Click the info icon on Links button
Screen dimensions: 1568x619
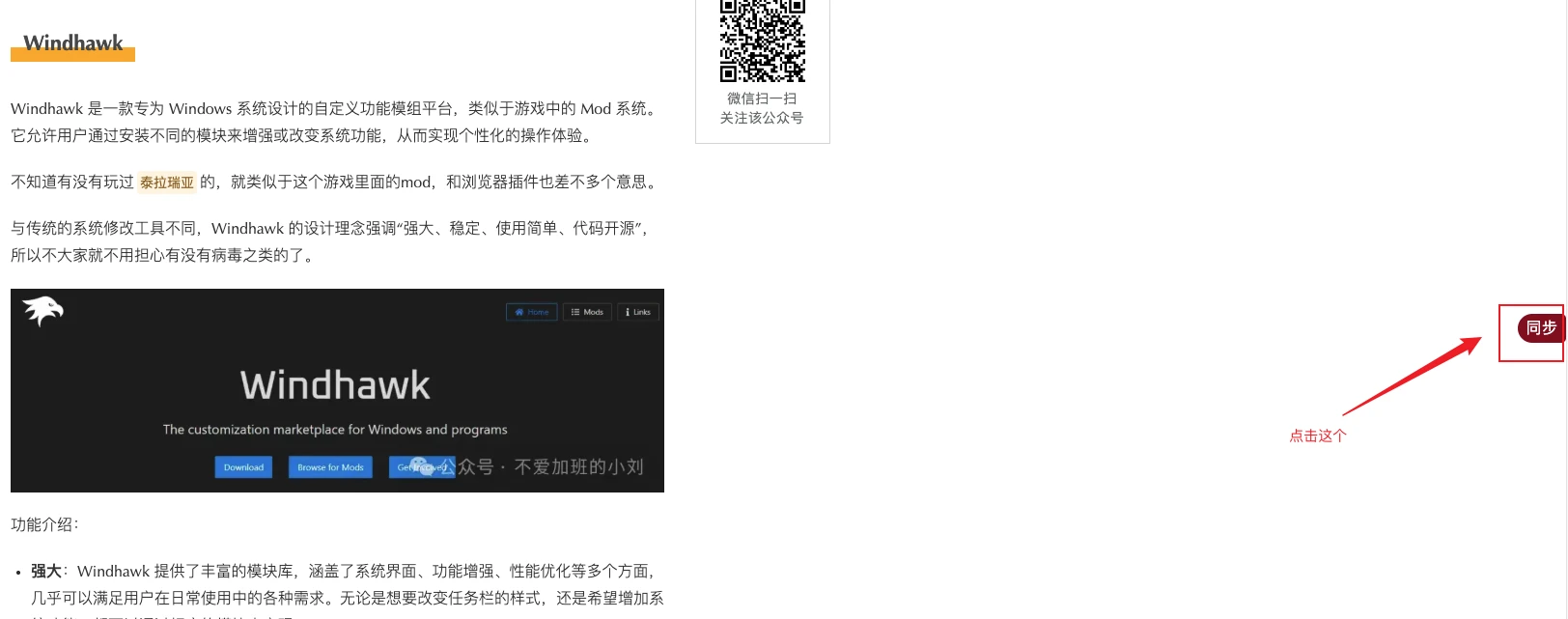(628, 312)
